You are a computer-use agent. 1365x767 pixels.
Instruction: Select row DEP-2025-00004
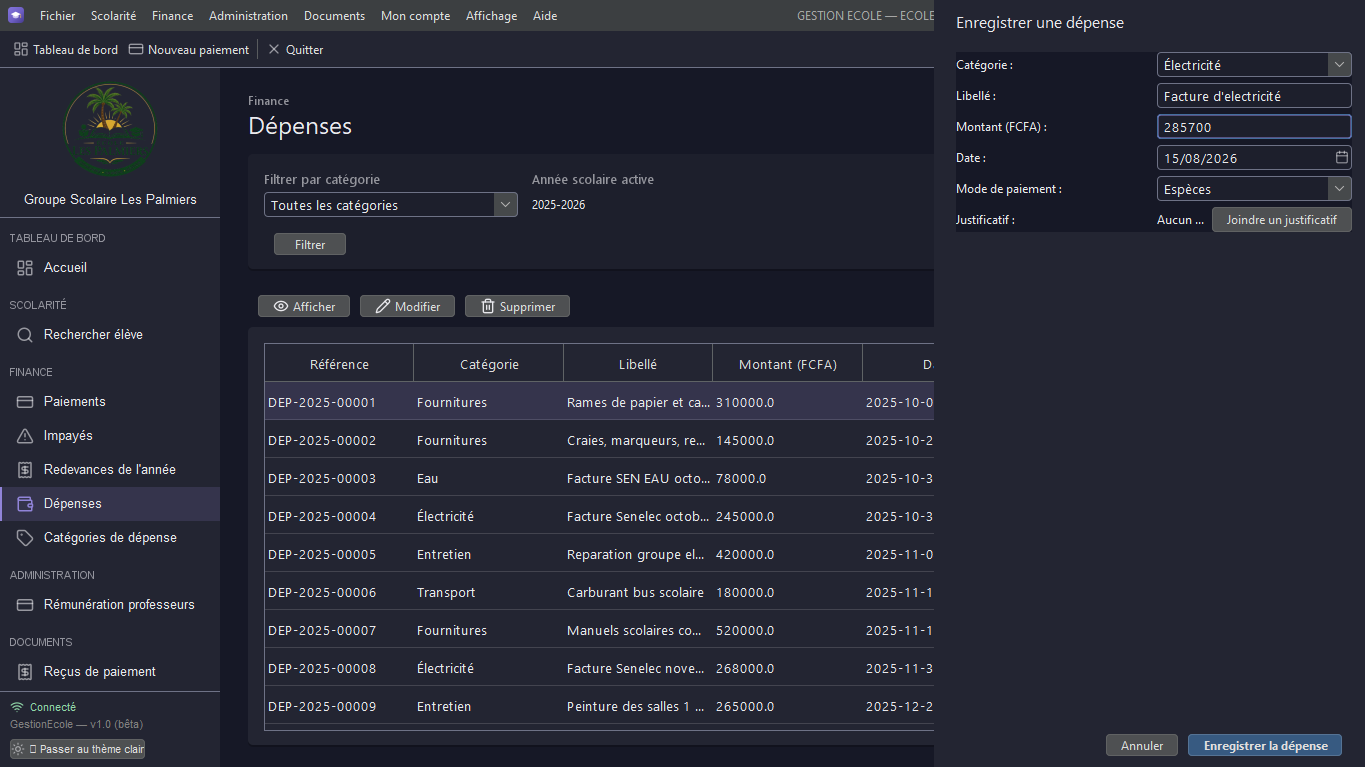point(599,517)
